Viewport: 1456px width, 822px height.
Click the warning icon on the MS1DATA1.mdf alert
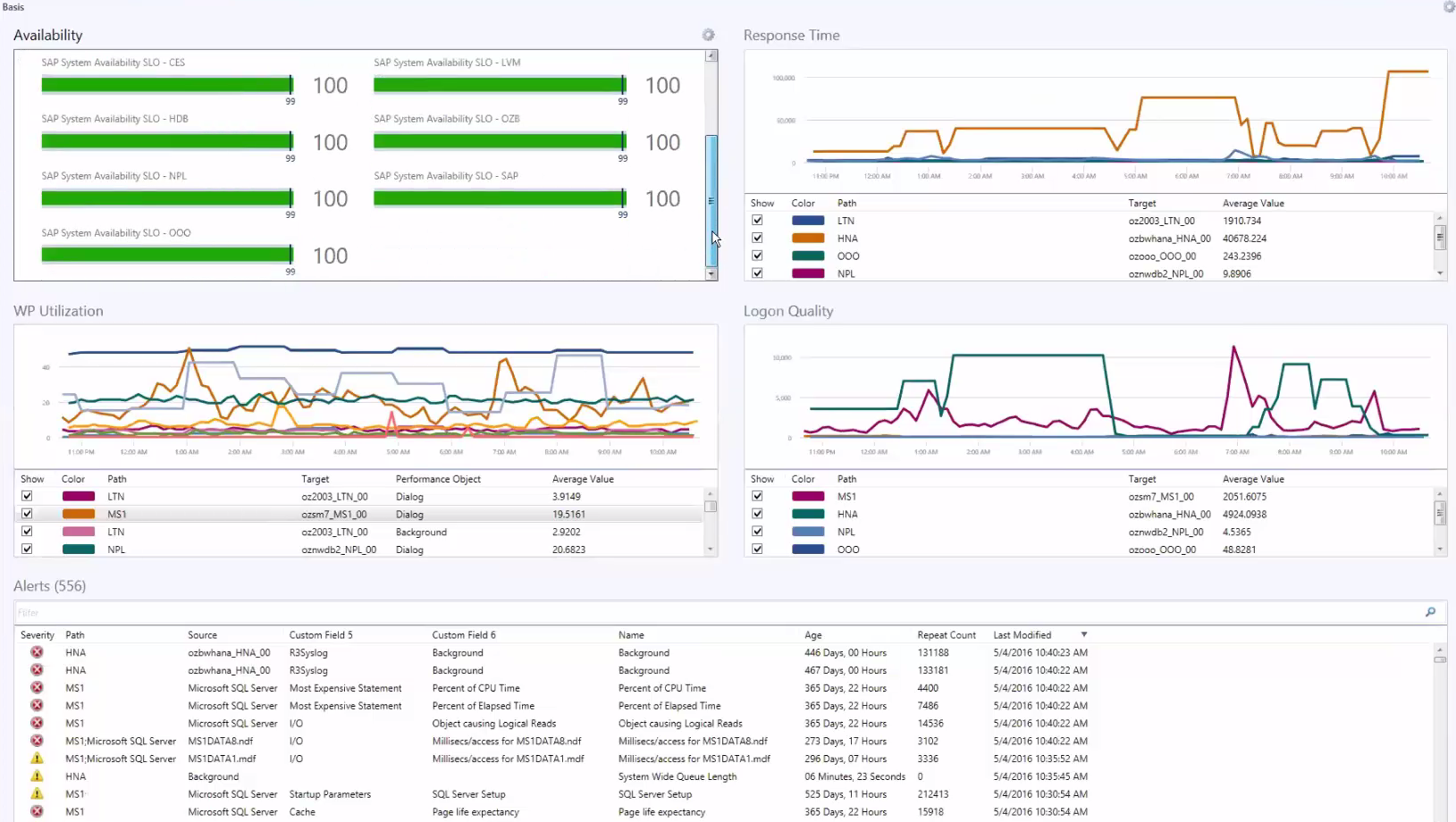37,759
